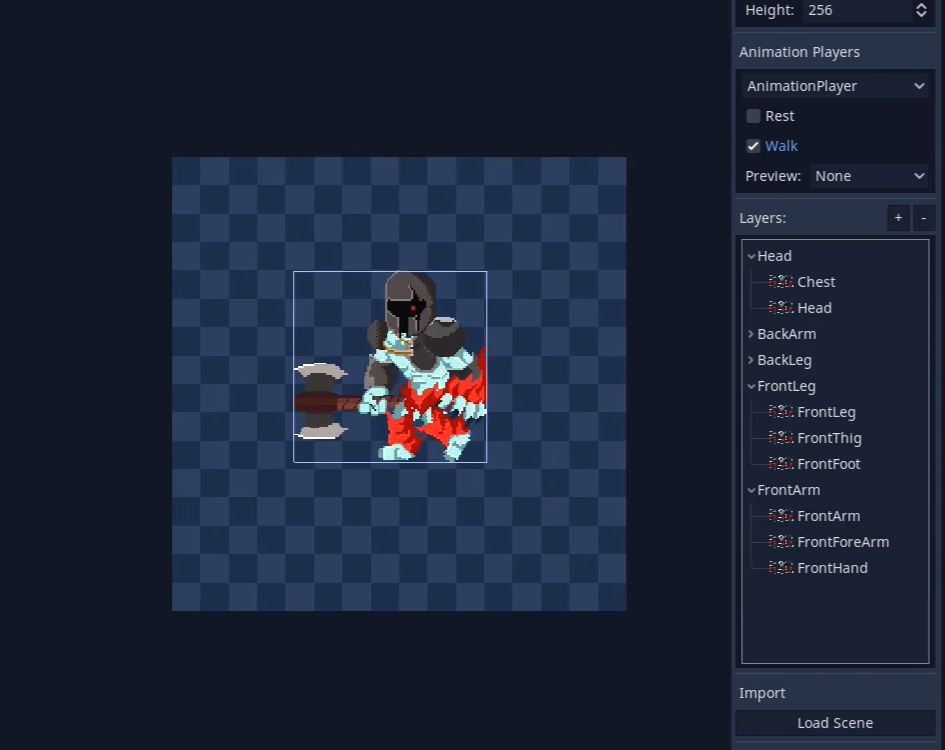The width and height of the screenshot is (945, 750).
Task: Collapse the top-level Head layer group
Action: (x=751, y=256)
